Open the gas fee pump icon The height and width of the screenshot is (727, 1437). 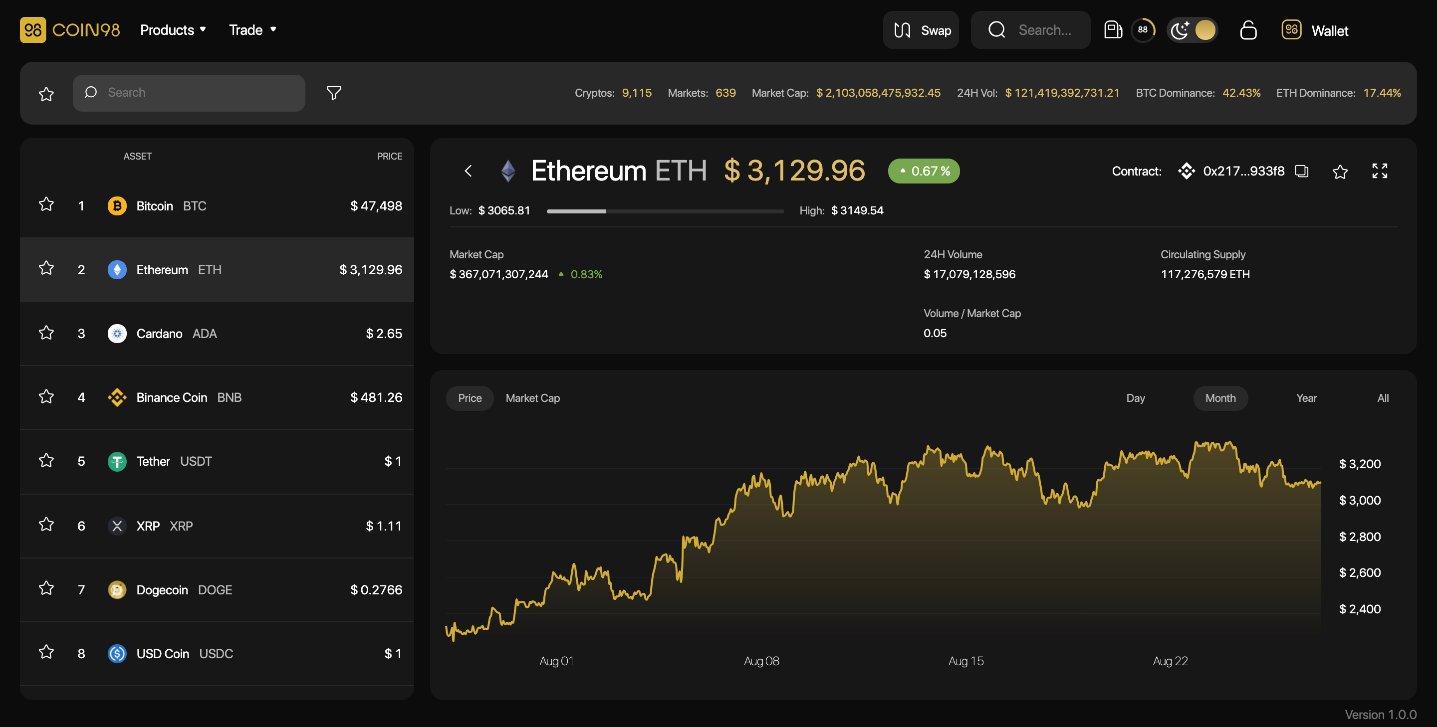coord(1112,30)
